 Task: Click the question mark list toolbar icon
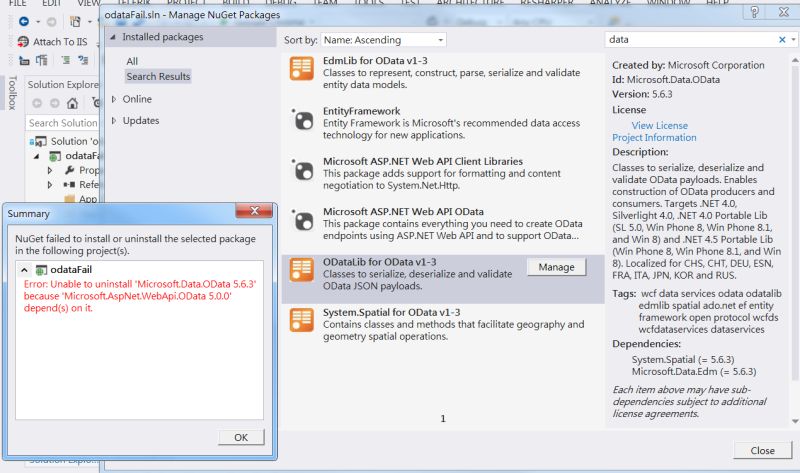coord(83,60)
